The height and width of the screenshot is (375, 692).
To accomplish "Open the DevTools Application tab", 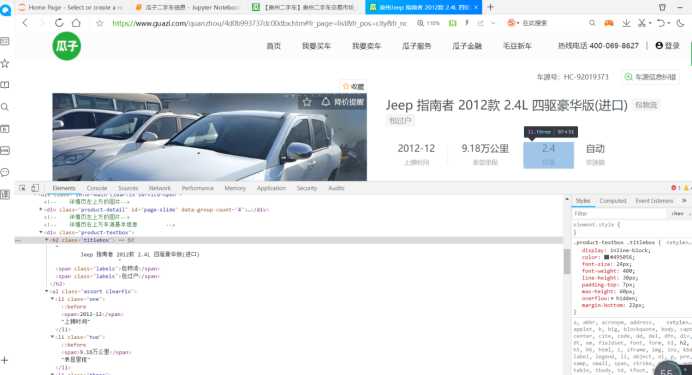I will 271,188.
